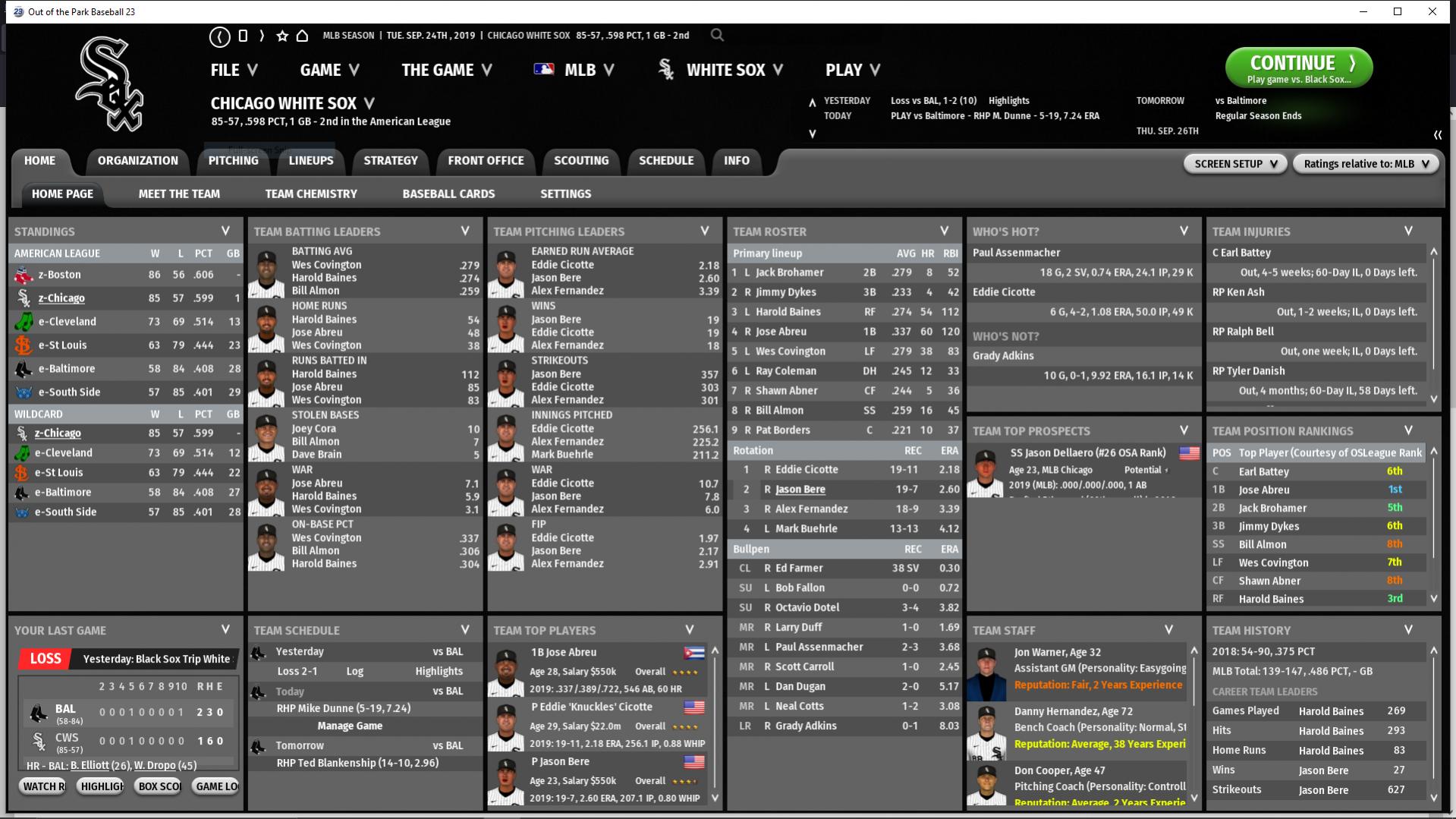Click the up arrow beside YESTERDAY schedule
The width and height of the screenshot is (1456, 819).
coord(812,102)
